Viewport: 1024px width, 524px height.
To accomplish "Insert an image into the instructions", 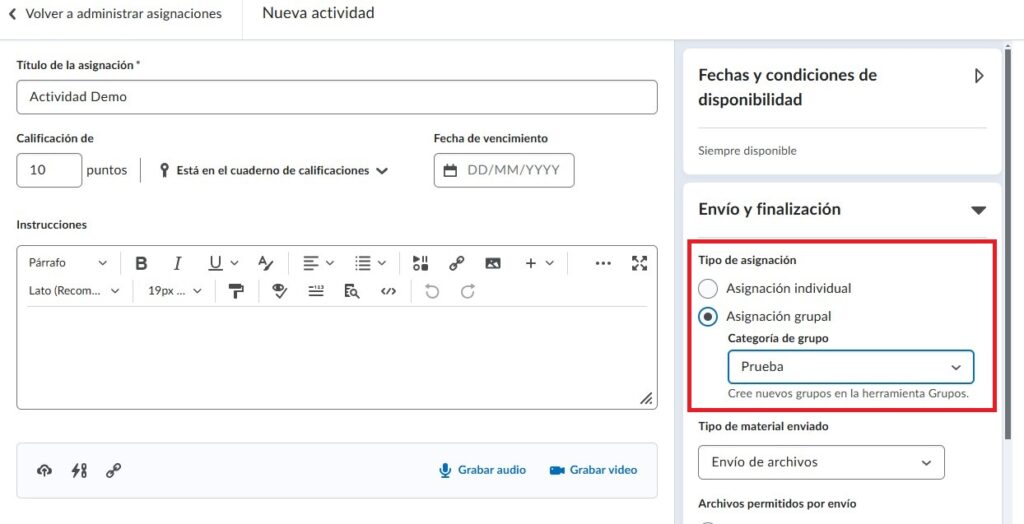I will point(492,263).
